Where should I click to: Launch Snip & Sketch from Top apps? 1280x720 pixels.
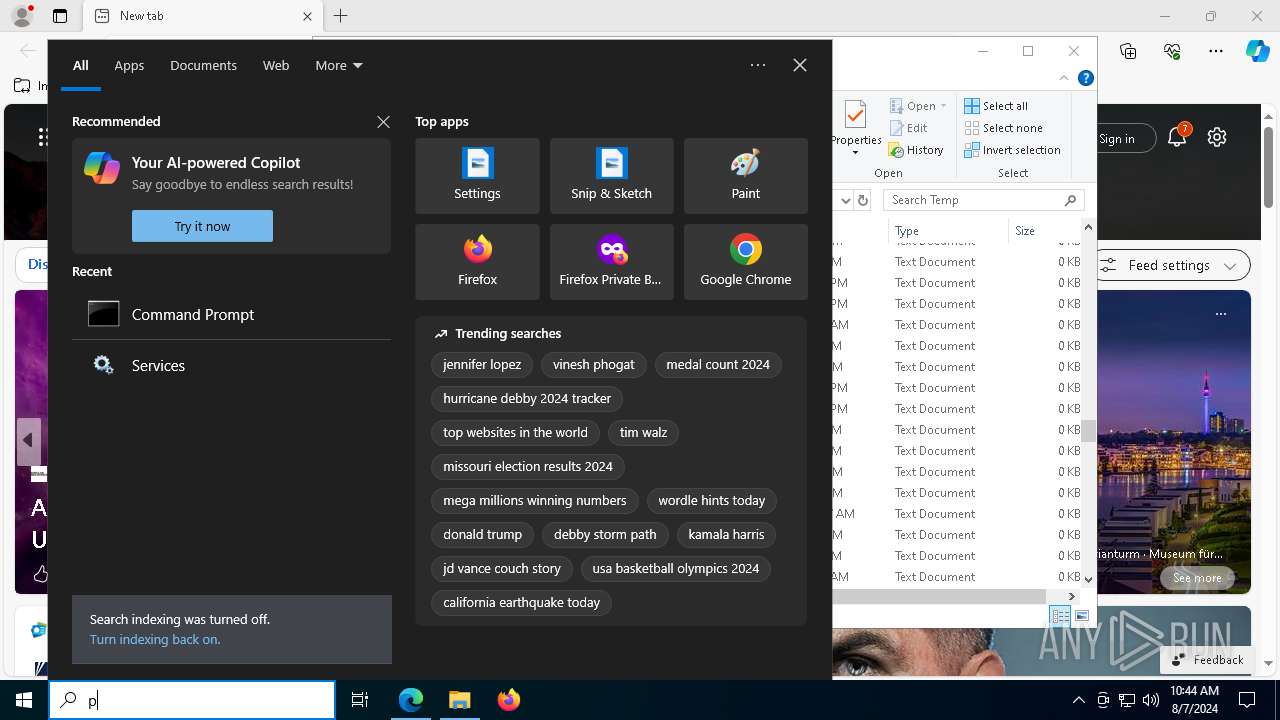(x=611, y=176)
